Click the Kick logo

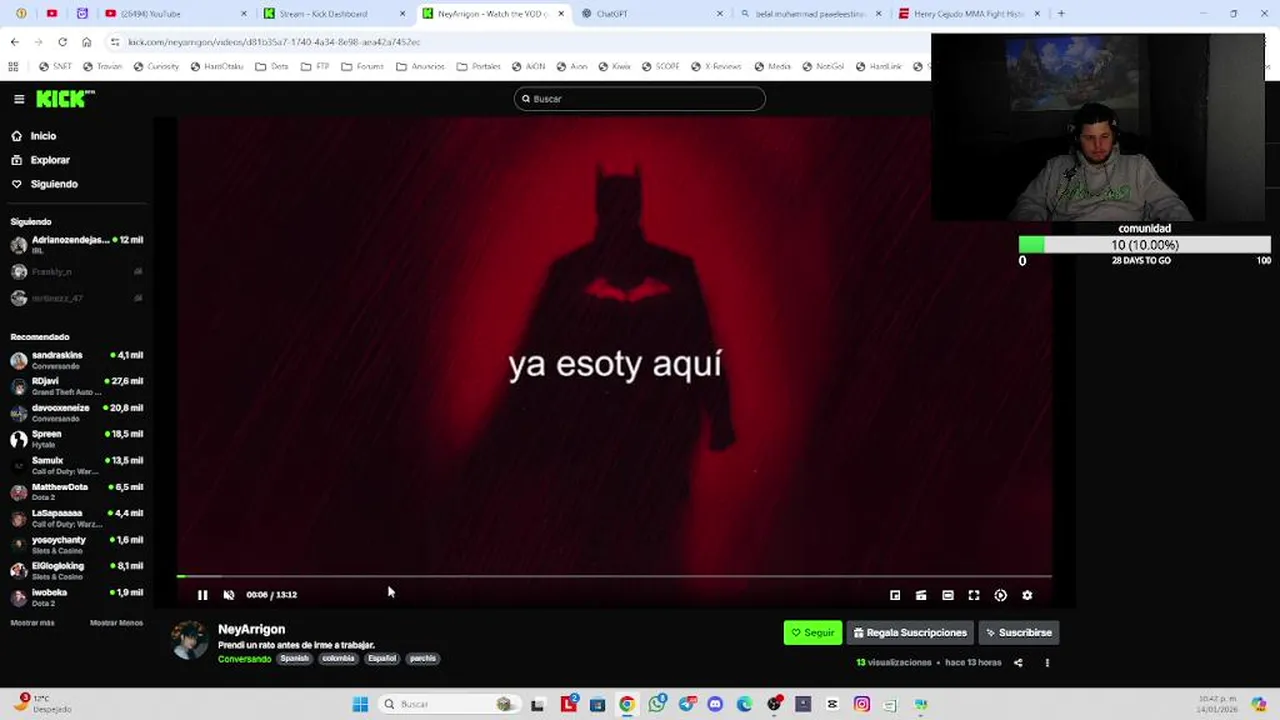(x=65, y=98)
